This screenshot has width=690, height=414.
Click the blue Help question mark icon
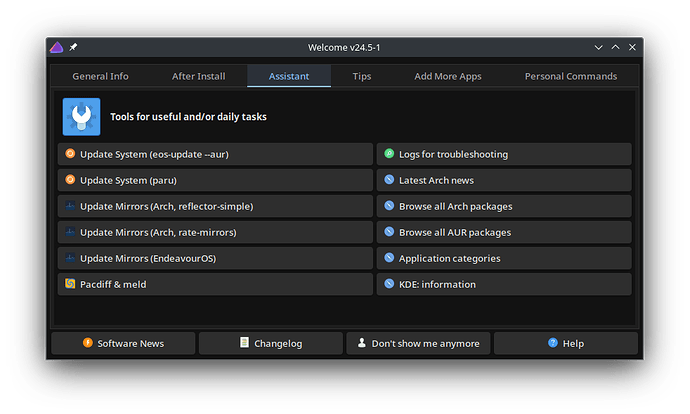click(552, 343)
